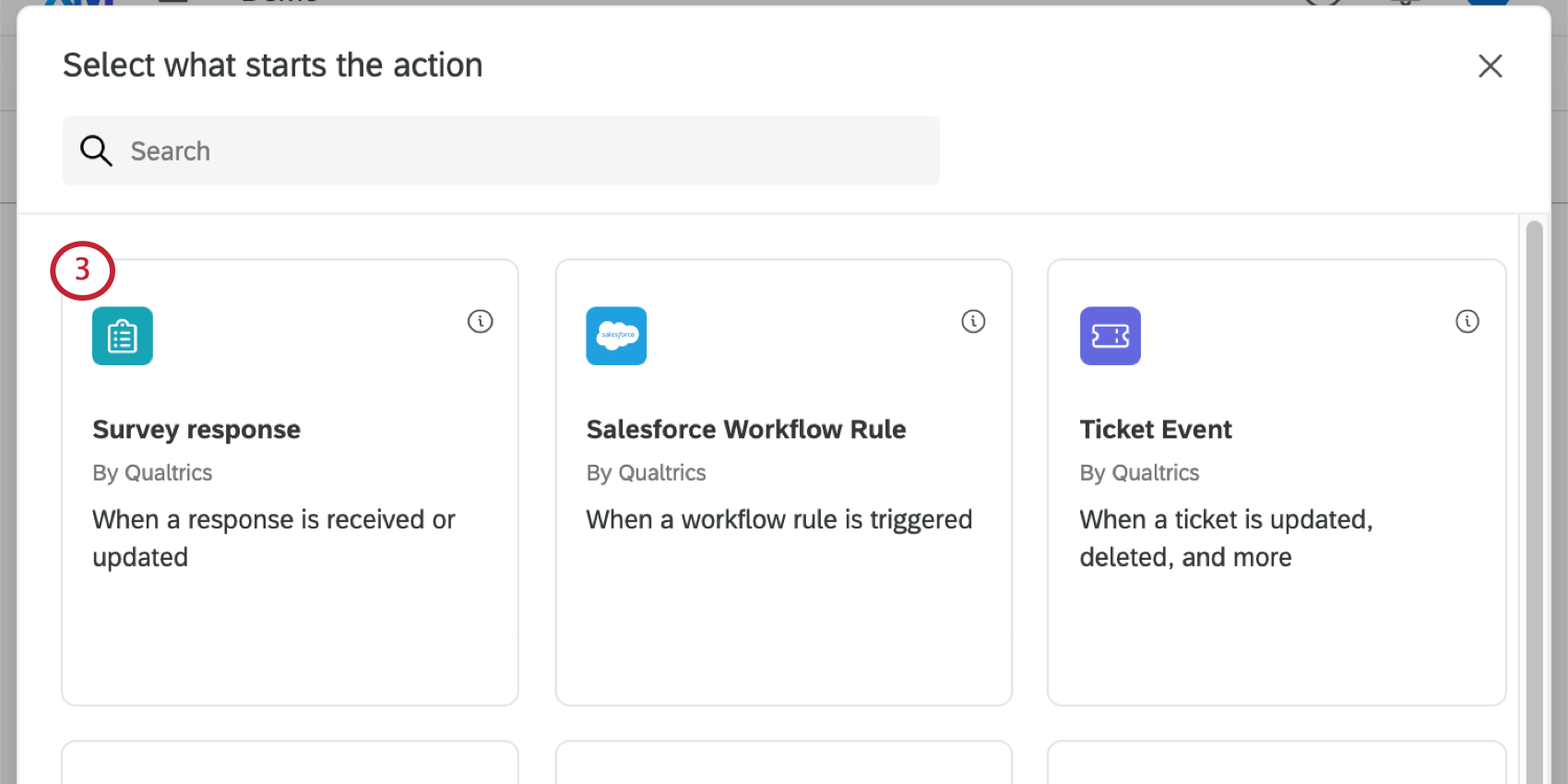The image size is (1568, 784).
Task: Open info for Survey response card
Action: pyautogui.click(x=481, y=321)
